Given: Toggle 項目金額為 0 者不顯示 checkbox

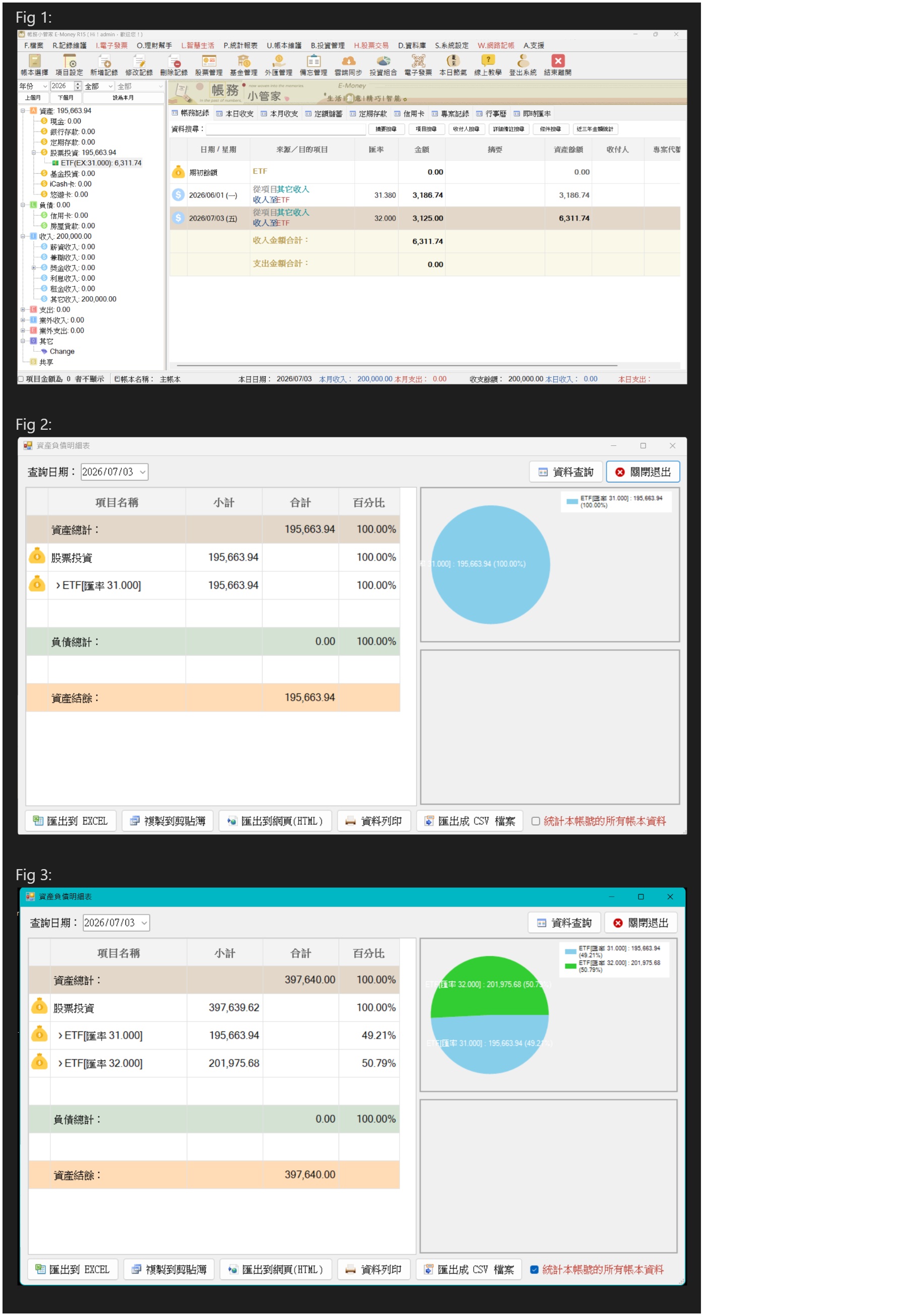Looking at the screenshot, I should 21,379.
